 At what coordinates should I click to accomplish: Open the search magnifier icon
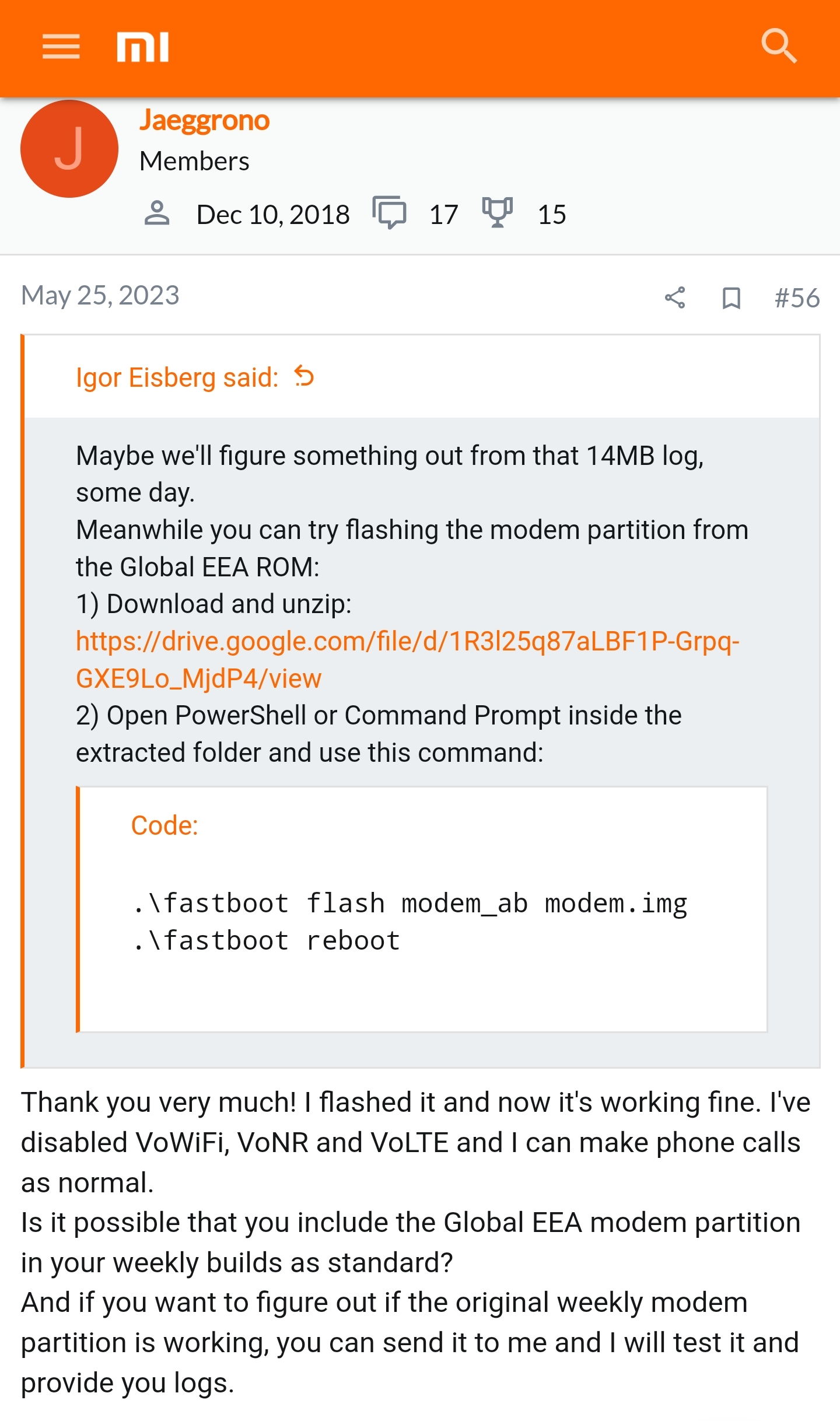point(779,45)
